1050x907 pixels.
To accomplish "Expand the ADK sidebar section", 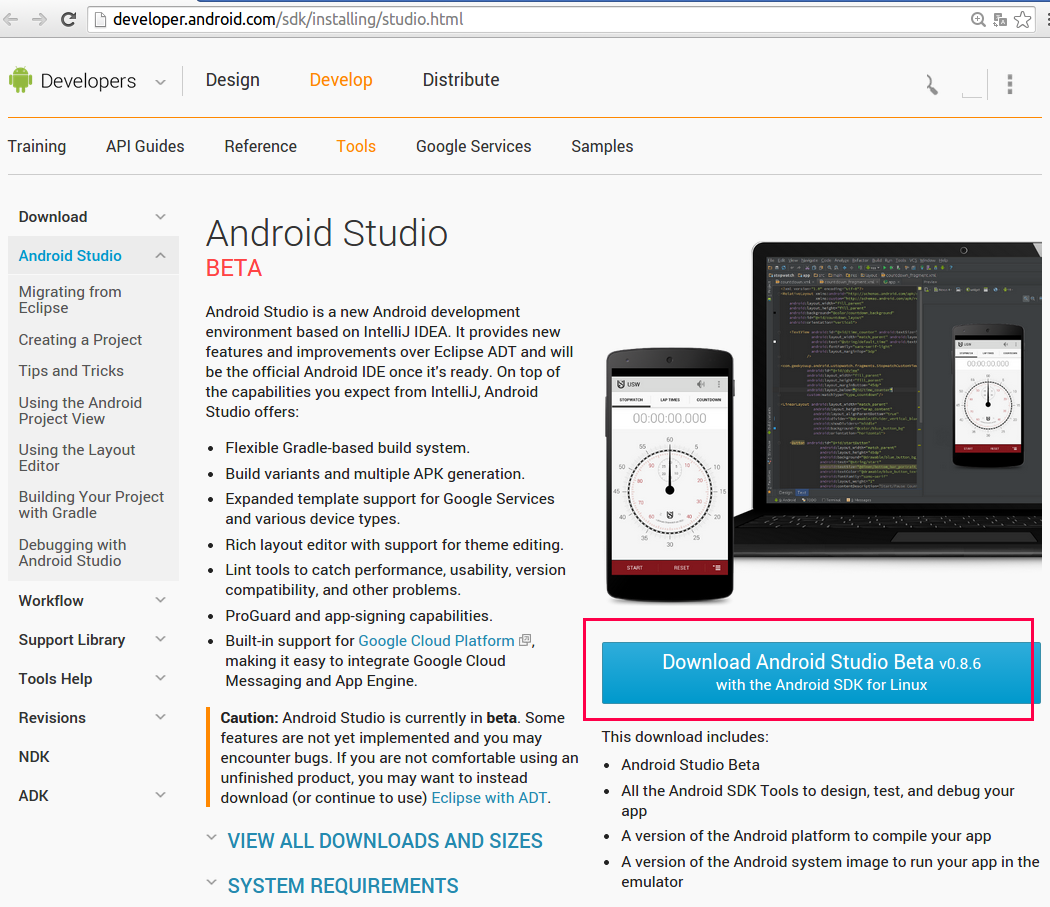I will [x=160, y=794].
